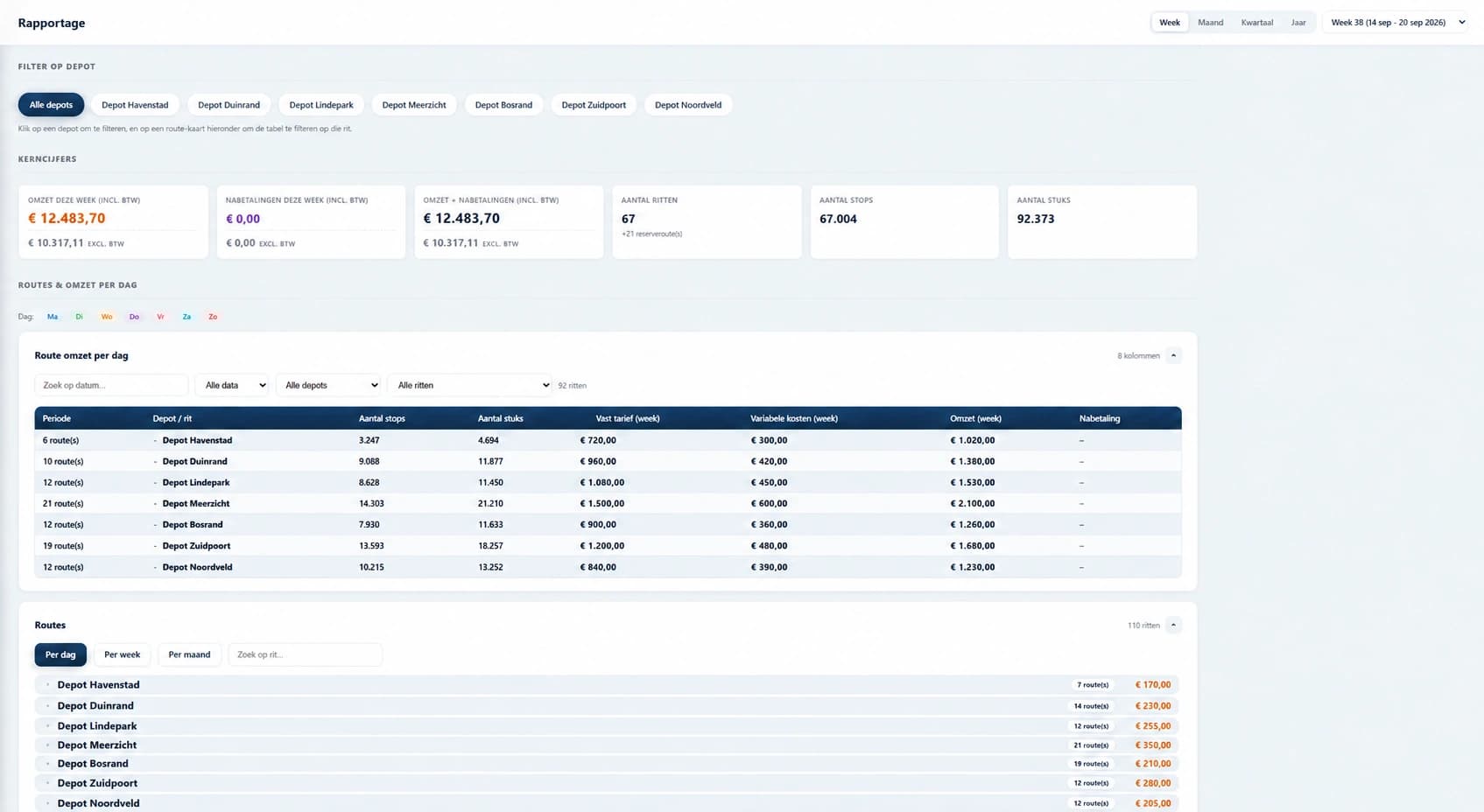The height and width of the screenshot is (812, 1484).
Task: Click the Periode column header
Action: click(x=57, y=418)
